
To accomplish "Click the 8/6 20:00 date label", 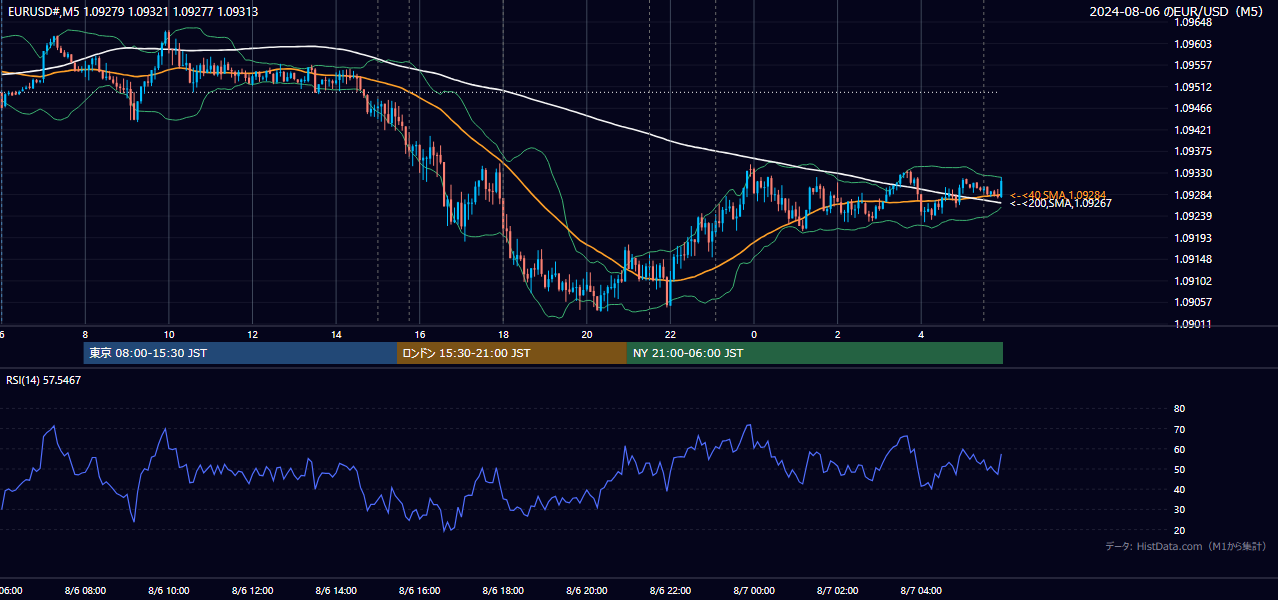I will [x=587, y=591].
